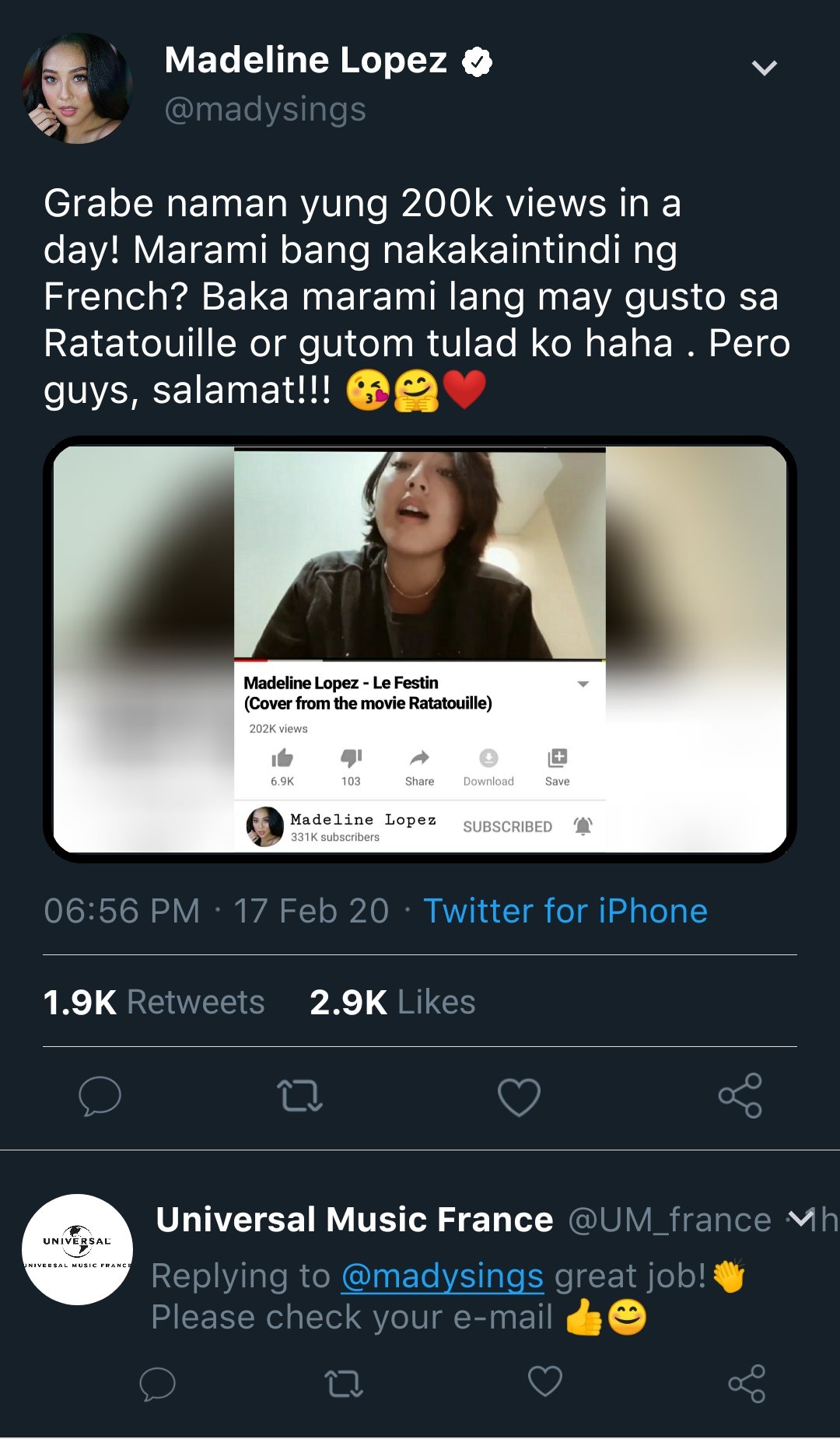Open the attached YouTube screenshot image

tap(420, 649)
